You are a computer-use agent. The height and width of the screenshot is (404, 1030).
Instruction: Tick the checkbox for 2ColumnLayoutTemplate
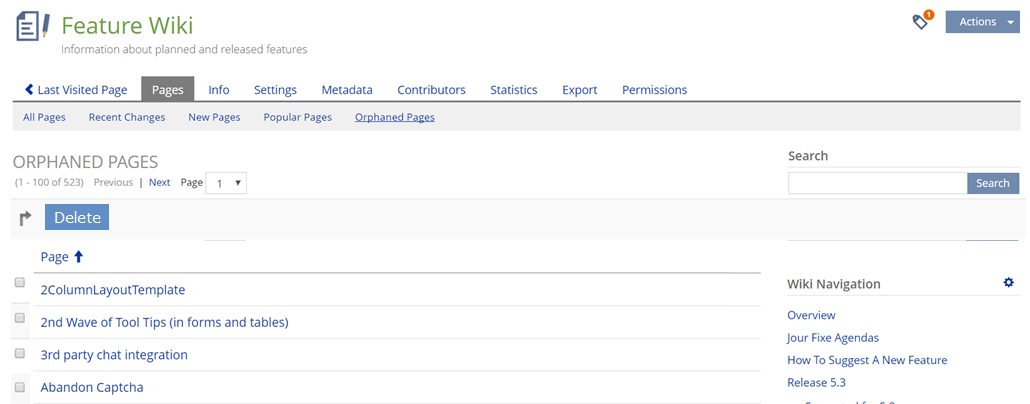[x=19, y=283]
